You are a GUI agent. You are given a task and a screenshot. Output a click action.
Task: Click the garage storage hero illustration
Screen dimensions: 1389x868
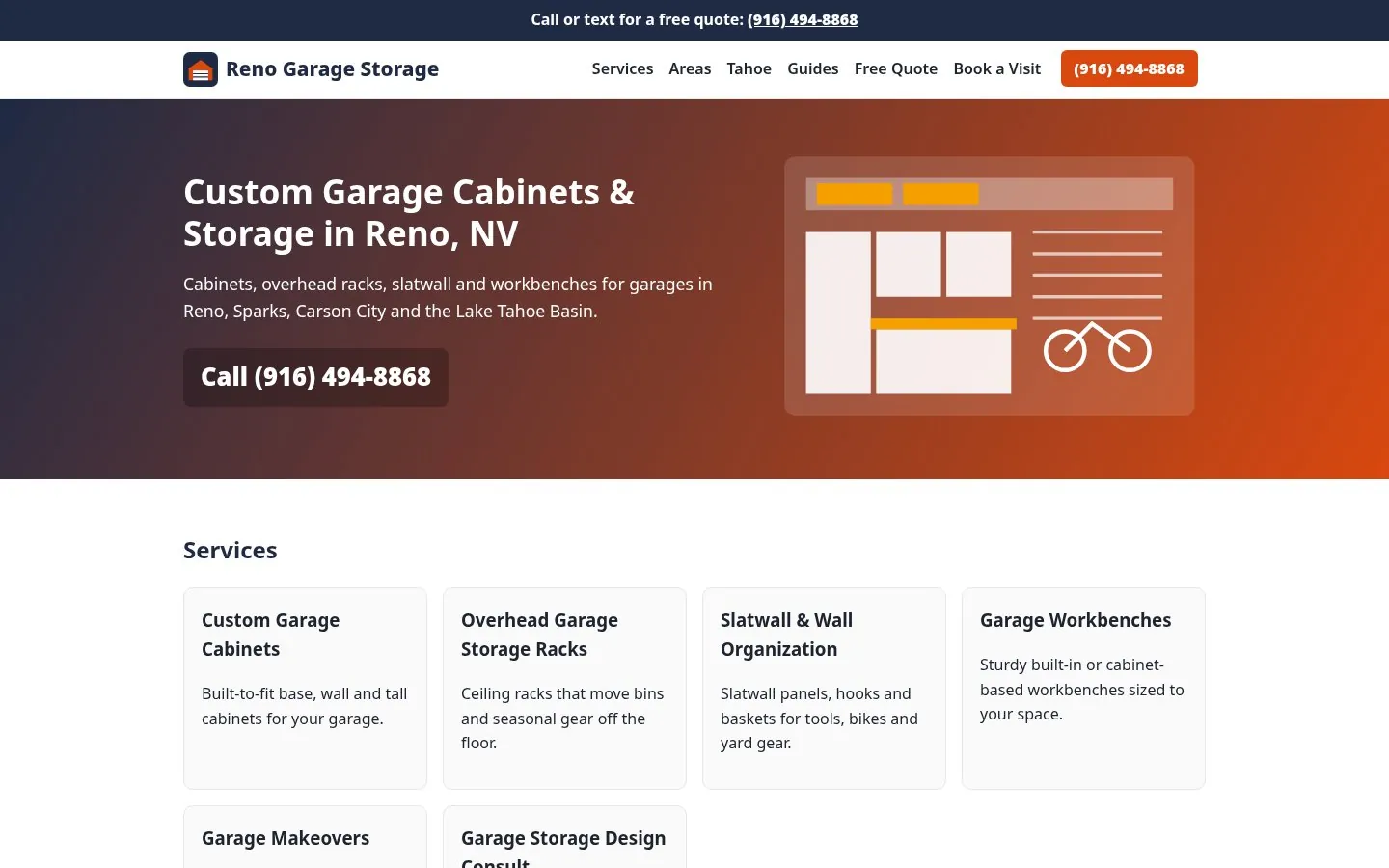990,286
